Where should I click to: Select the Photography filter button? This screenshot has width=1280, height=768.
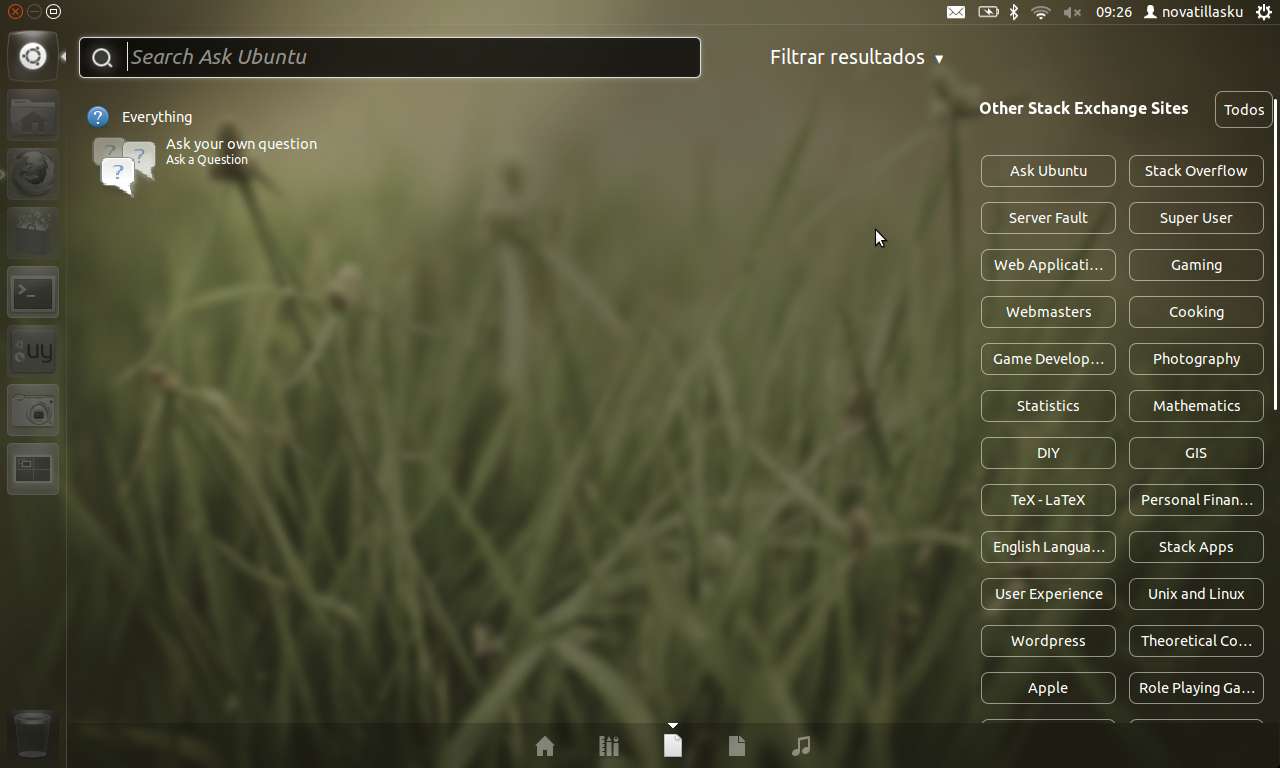1196,359
